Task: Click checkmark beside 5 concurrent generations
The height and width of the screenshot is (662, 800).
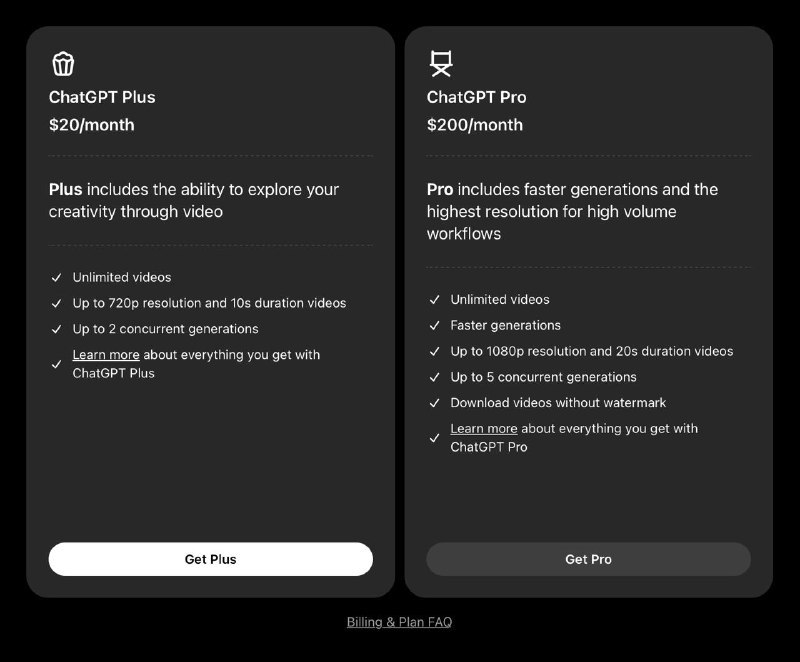Action: point(434,377)
